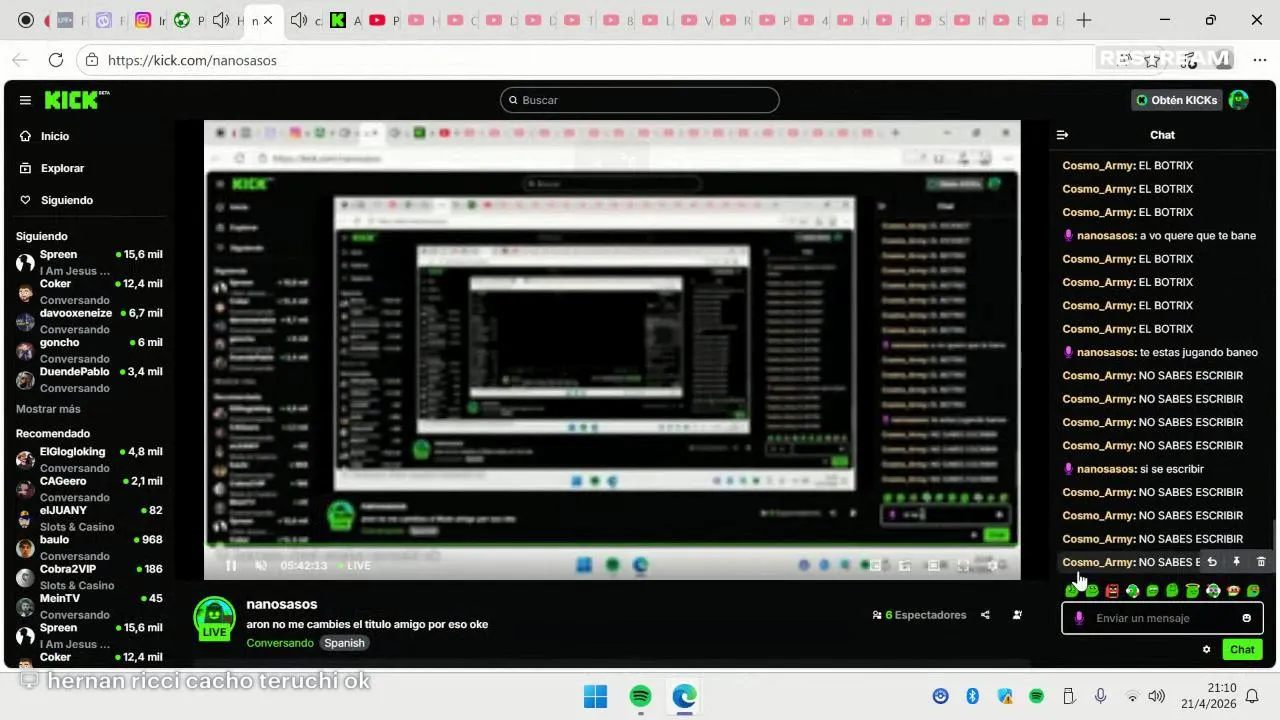The height and width of the screenshot is (720, 1280).
Task: Open Cobra2VIP's recommended channel
Action: (89, 577)
